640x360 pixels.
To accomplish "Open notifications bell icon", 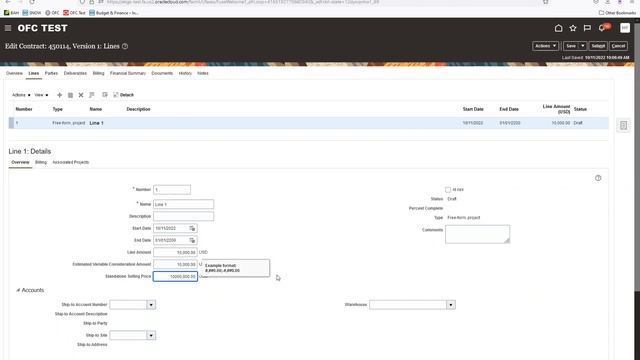I will click(602, 28).
